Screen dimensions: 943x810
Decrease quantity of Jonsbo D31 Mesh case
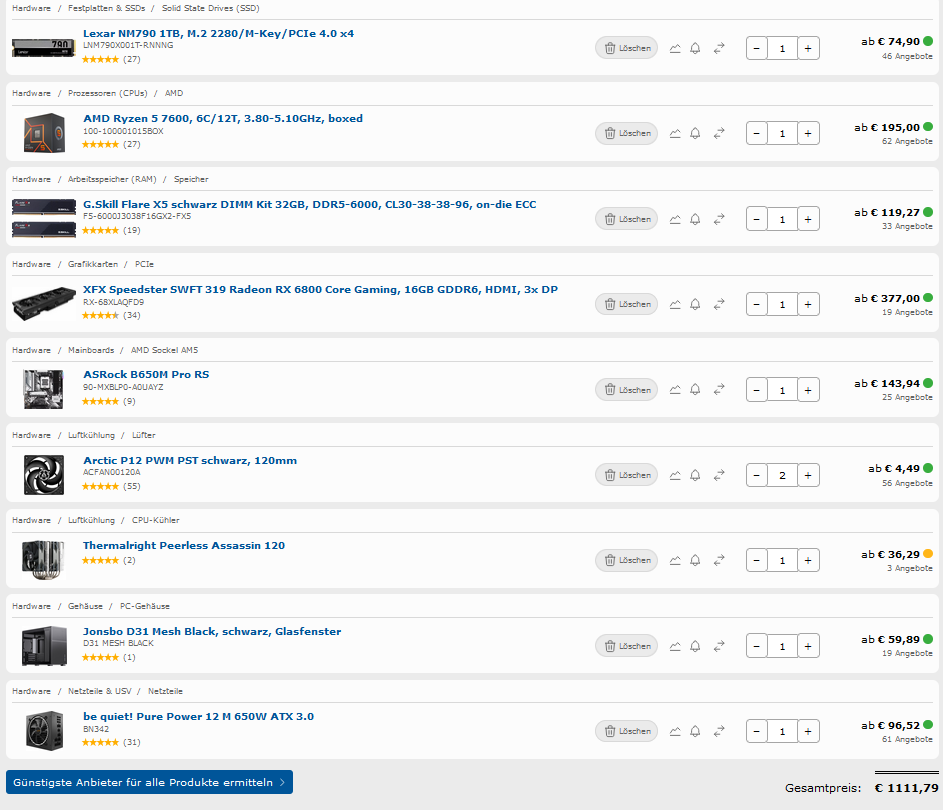(757, 646)
